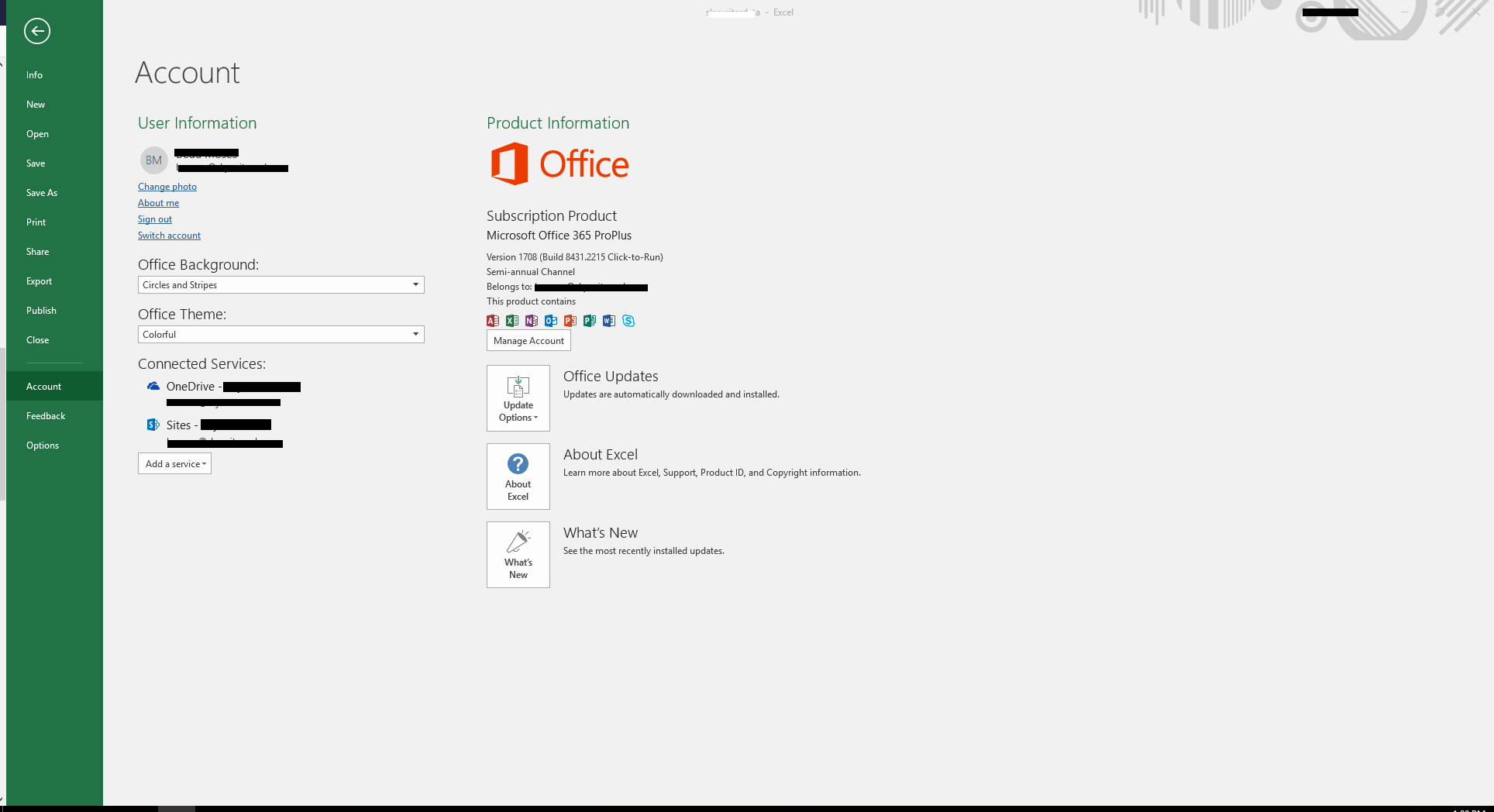
Task: Click the Publisher product icon
Action: tap(590, 321)
